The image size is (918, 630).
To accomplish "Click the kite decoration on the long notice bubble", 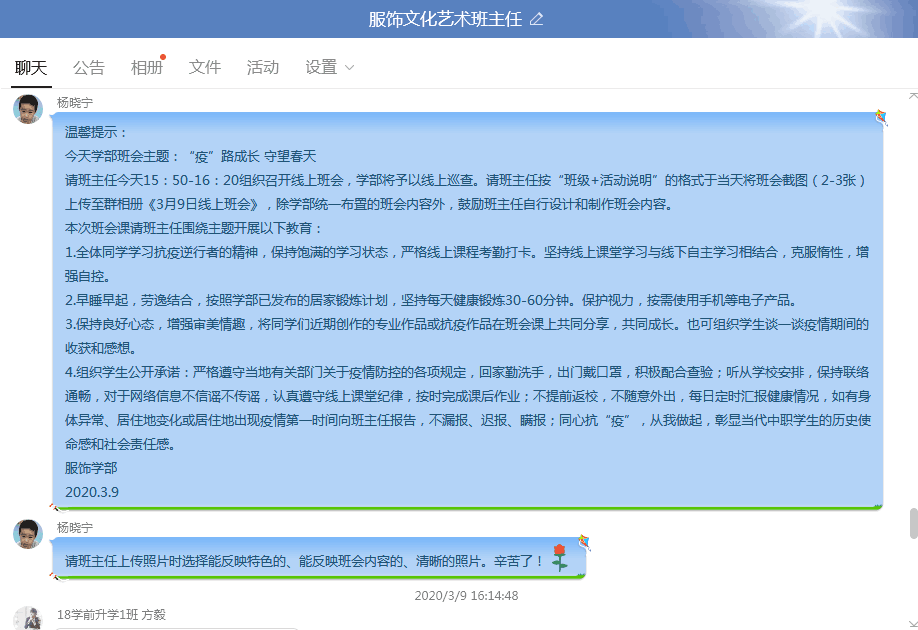I will pos(880,118).
